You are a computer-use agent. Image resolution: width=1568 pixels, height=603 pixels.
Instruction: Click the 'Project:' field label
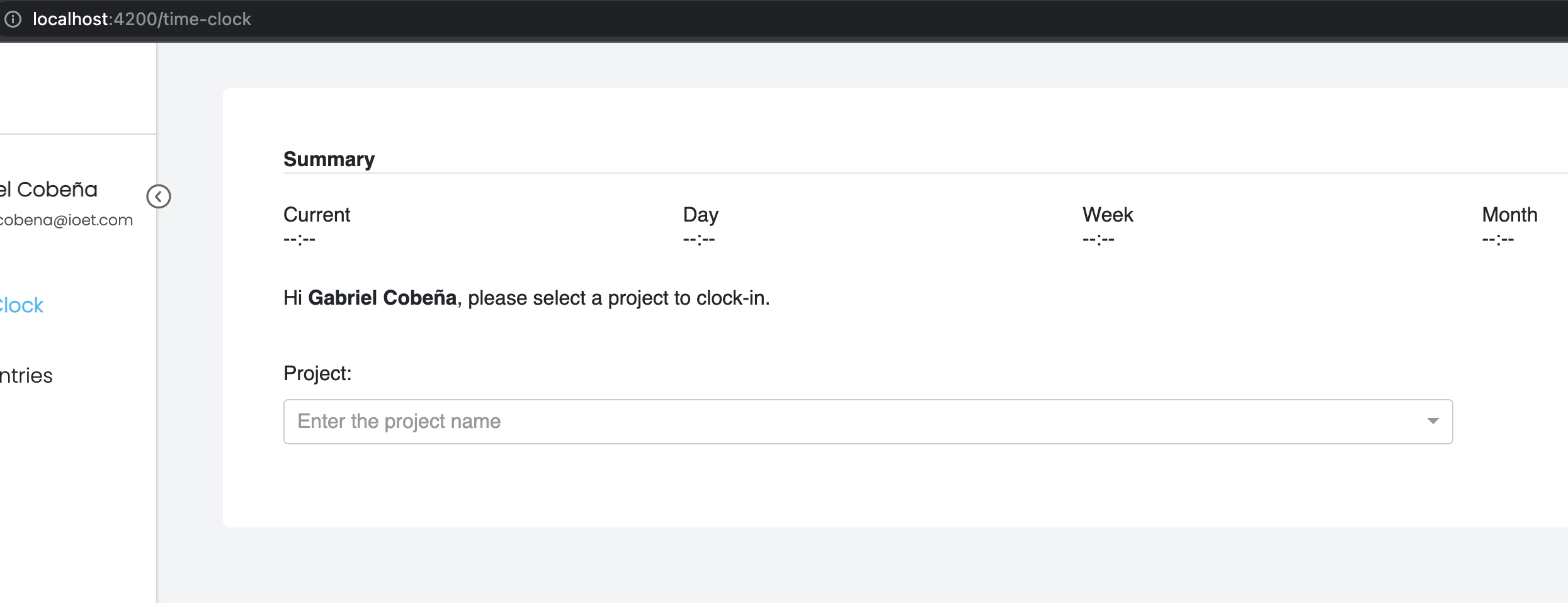317,373
